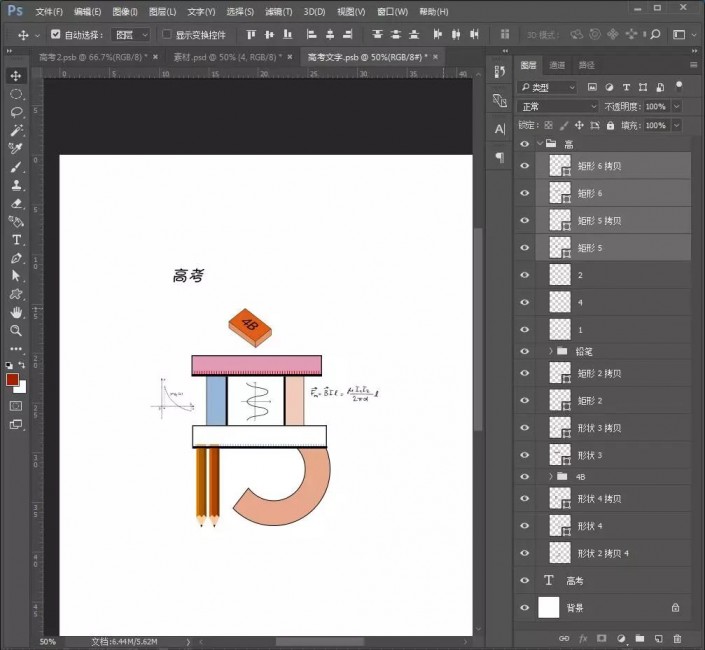Create a new layer group
Image resolution: width=705 pixels, height=650 pixels.
coord(639,638)
